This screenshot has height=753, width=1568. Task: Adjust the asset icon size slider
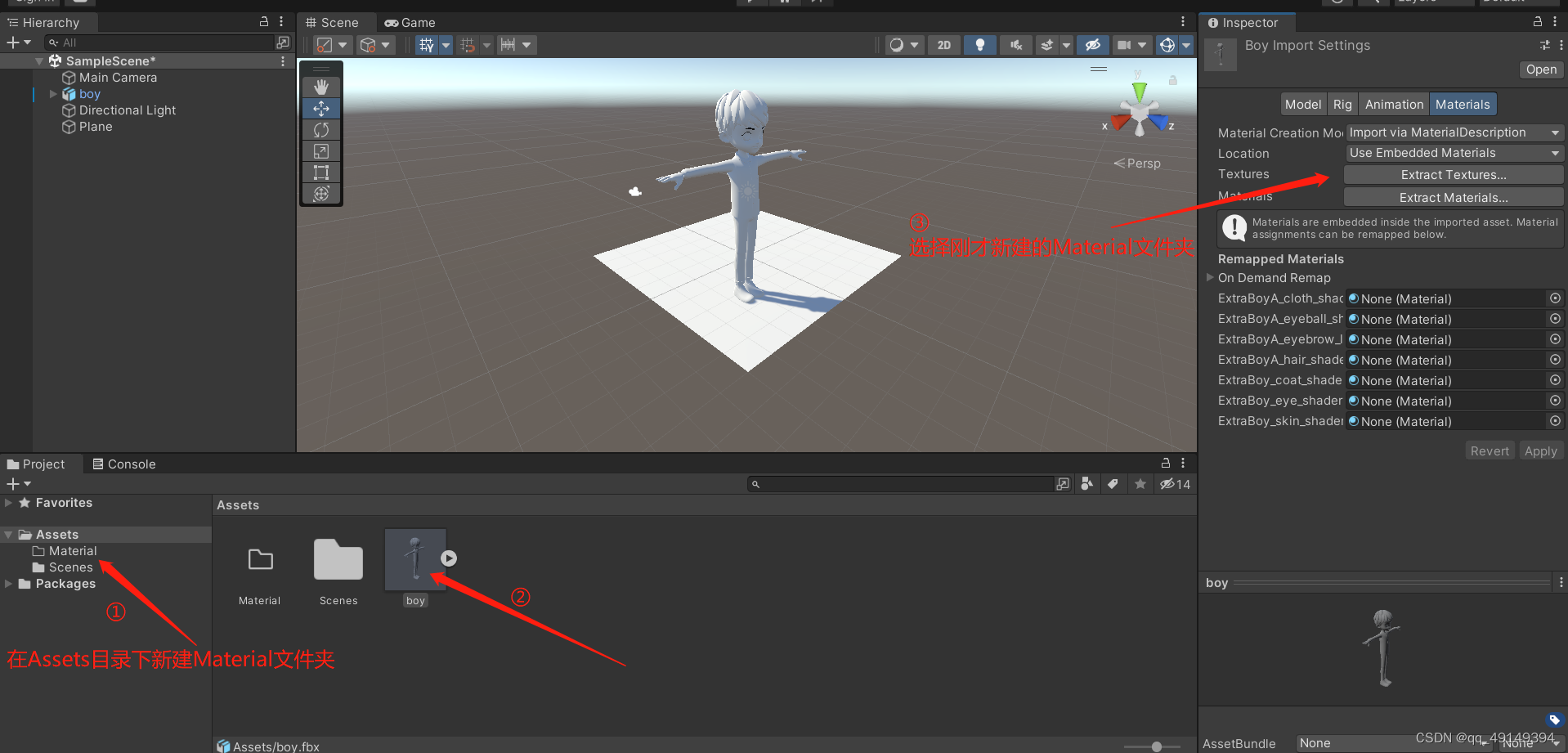coord(1156,746)
